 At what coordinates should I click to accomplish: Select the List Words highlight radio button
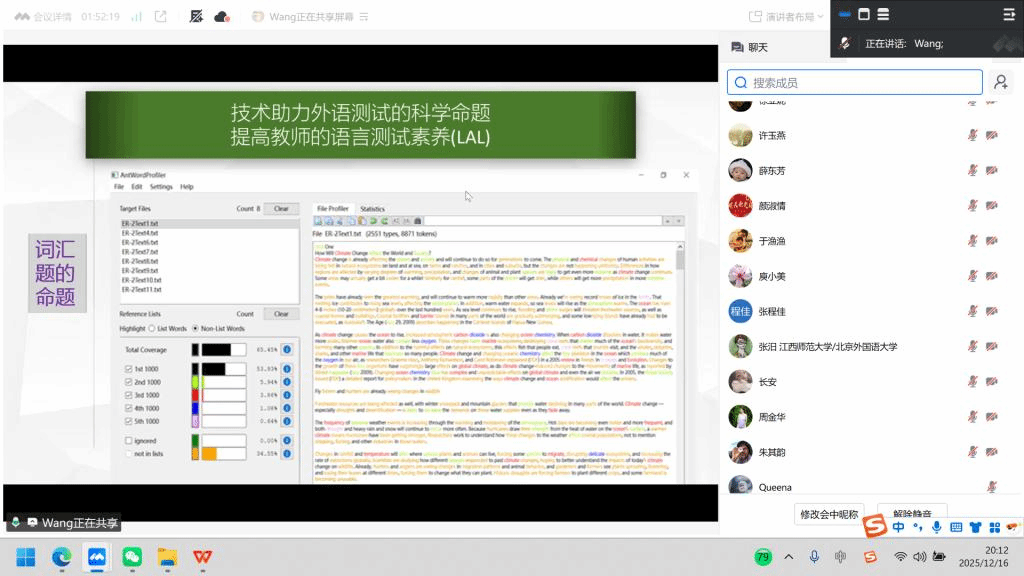(152, 328)
